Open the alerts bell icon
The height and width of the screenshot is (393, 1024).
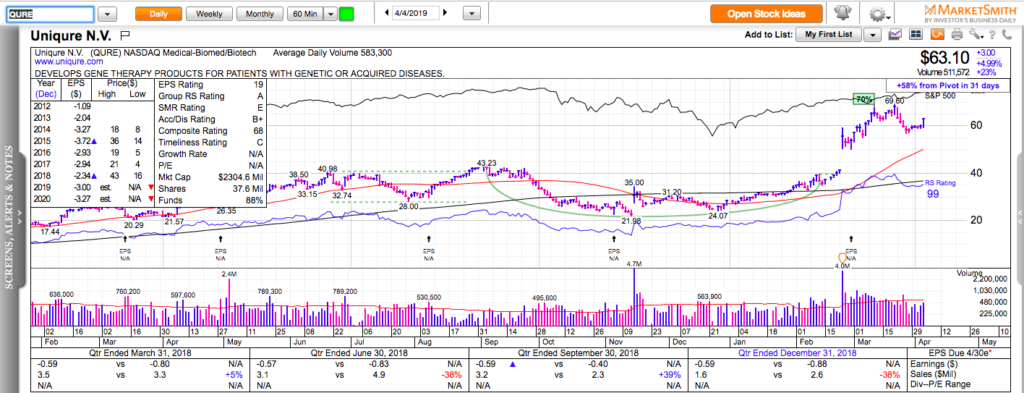tap(842, 13)
